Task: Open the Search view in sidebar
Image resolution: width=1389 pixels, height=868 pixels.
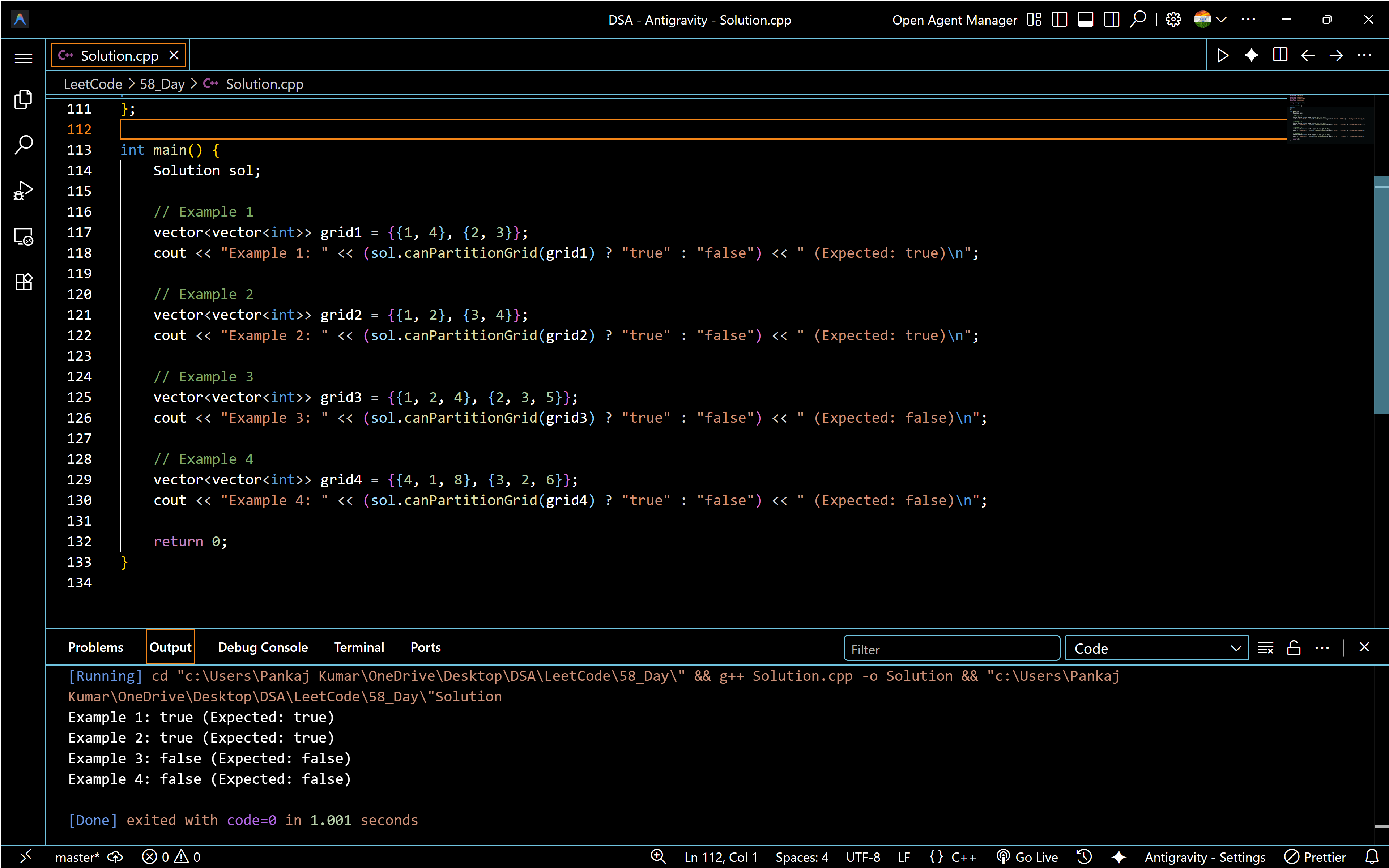Action: [23, 145]
